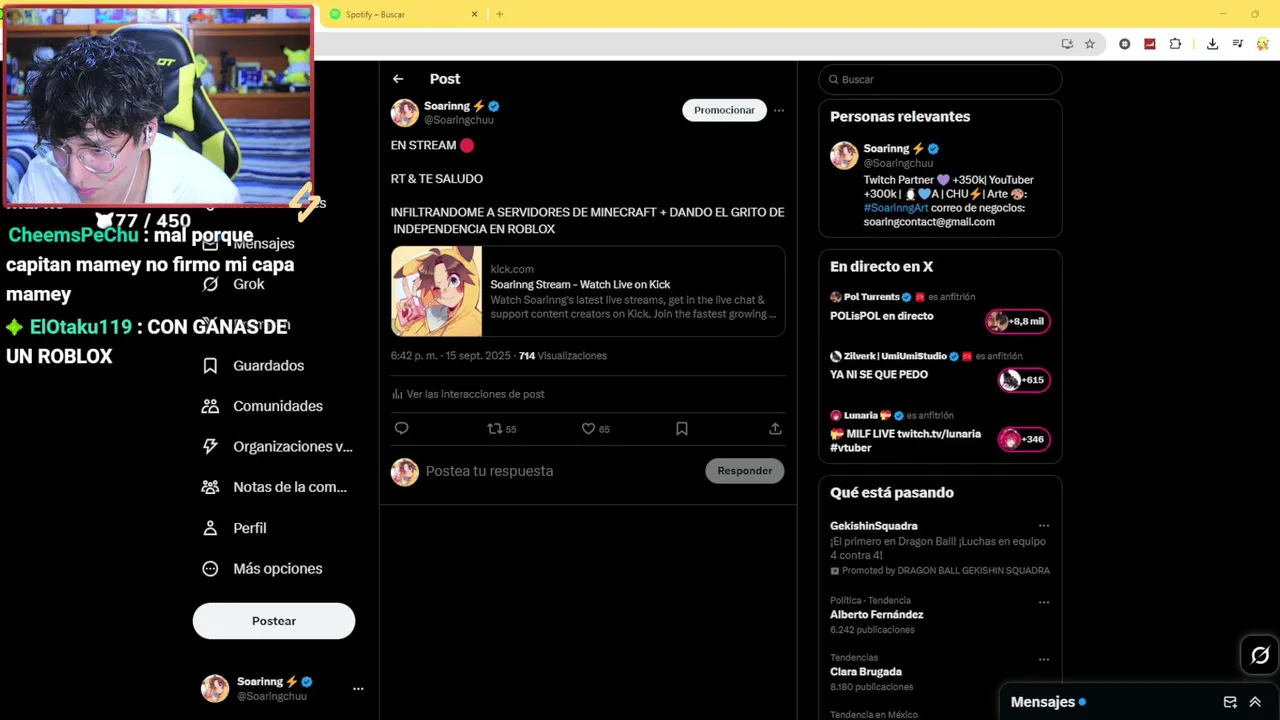This screenshot has height=720, width=1280.
Task: Click the Buscar search field
Action: coord(940,79)
